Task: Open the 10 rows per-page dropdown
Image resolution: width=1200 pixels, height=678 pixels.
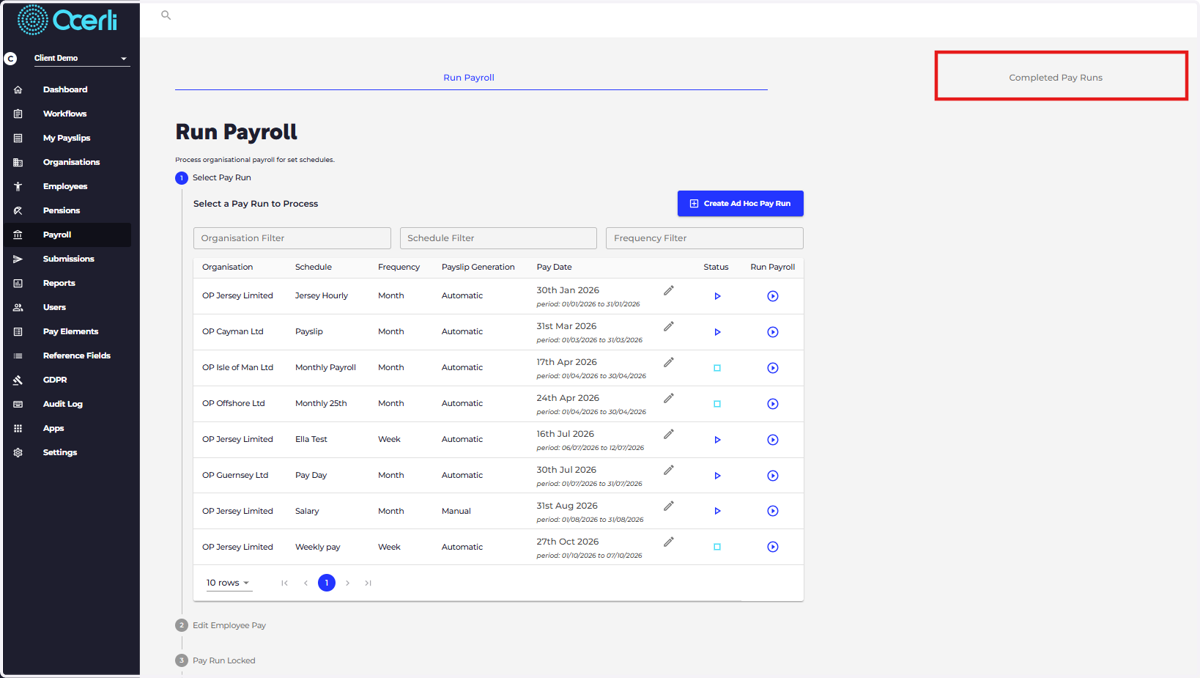Action: (228, 583)
